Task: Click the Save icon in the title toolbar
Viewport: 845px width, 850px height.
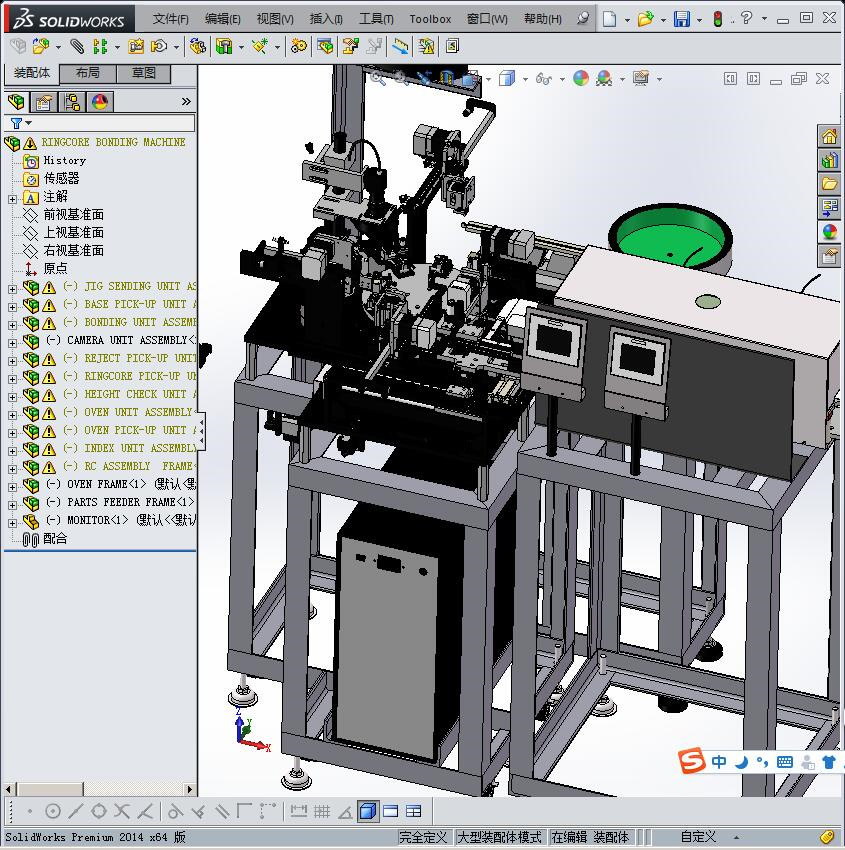Action: 681,19
